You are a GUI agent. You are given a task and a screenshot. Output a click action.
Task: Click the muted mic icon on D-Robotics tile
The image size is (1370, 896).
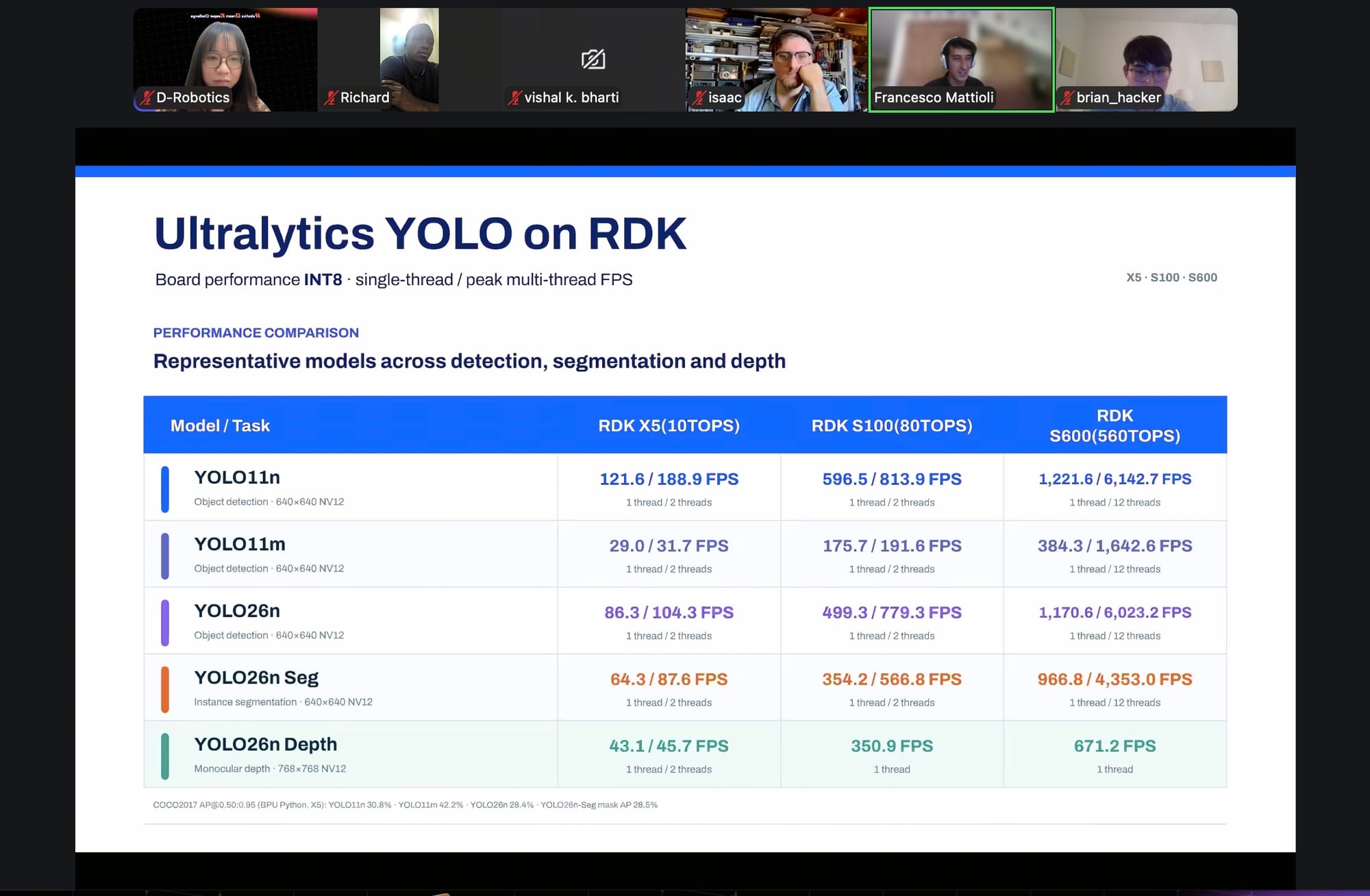pos(147,98)
